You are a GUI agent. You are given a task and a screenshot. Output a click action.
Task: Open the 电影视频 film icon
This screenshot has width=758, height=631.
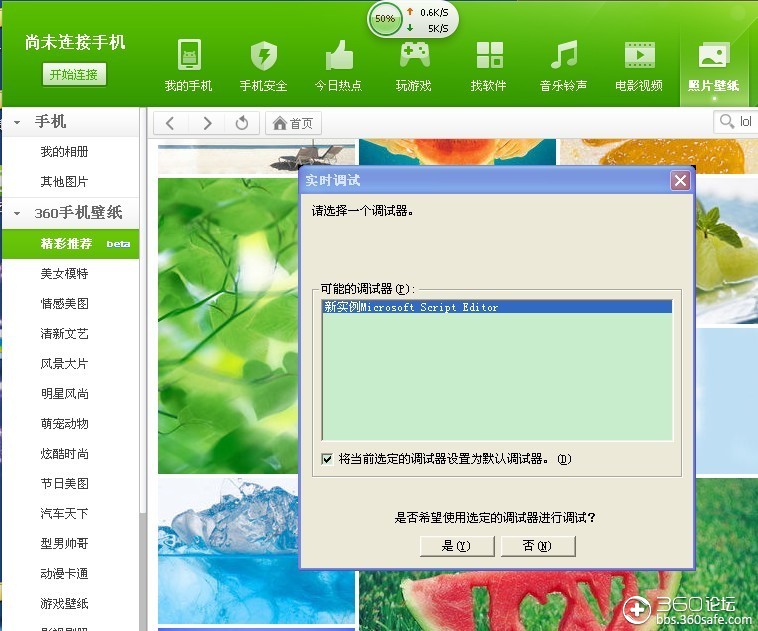click(640, 55)
